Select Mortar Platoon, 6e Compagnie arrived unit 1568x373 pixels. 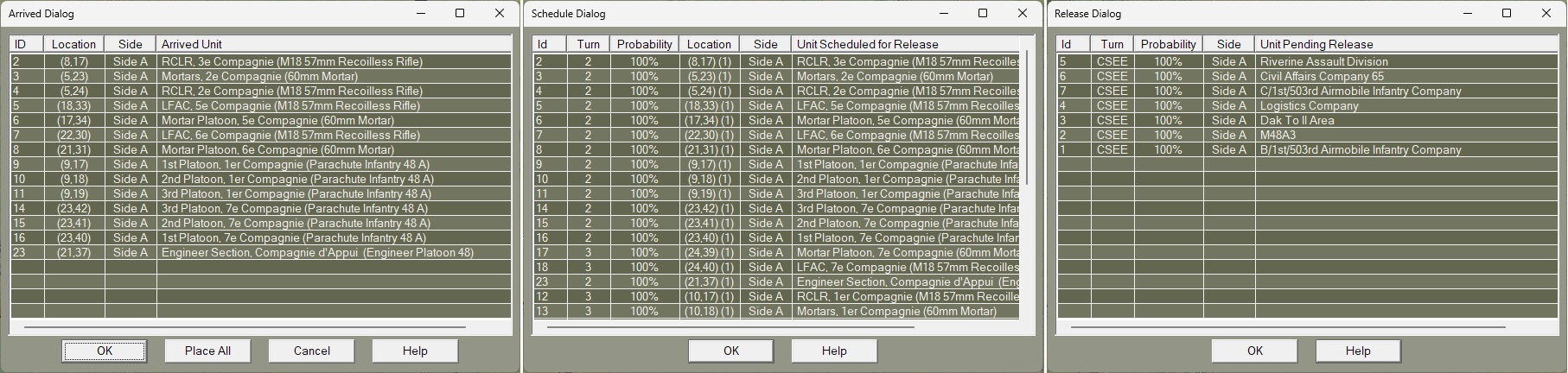click(x=261, y=149)
